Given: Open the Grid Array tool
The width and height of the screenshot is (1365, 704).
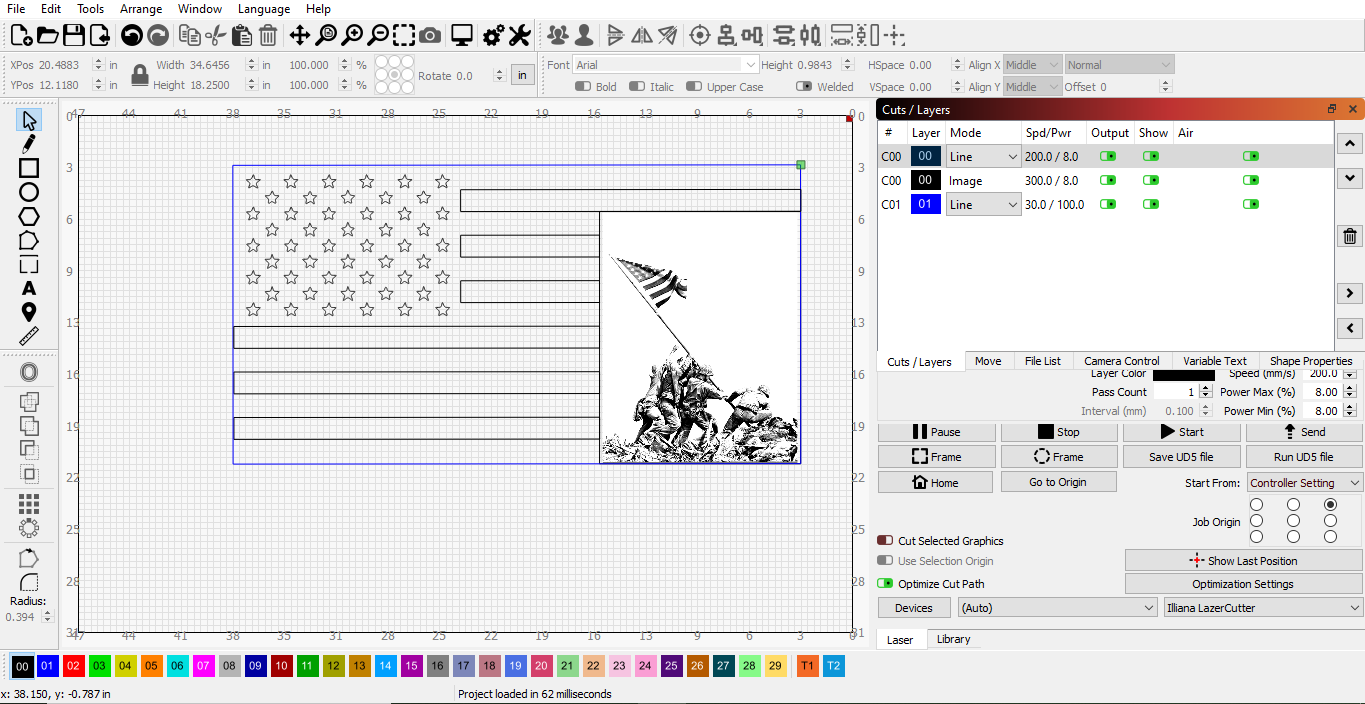Looking at the screenshot, I should (29, 503).
